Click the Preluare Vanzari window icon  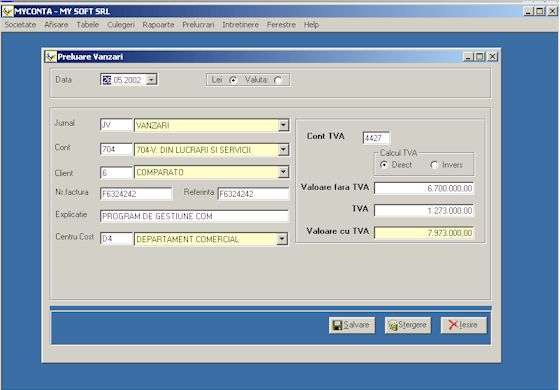(x=51, y=56)
